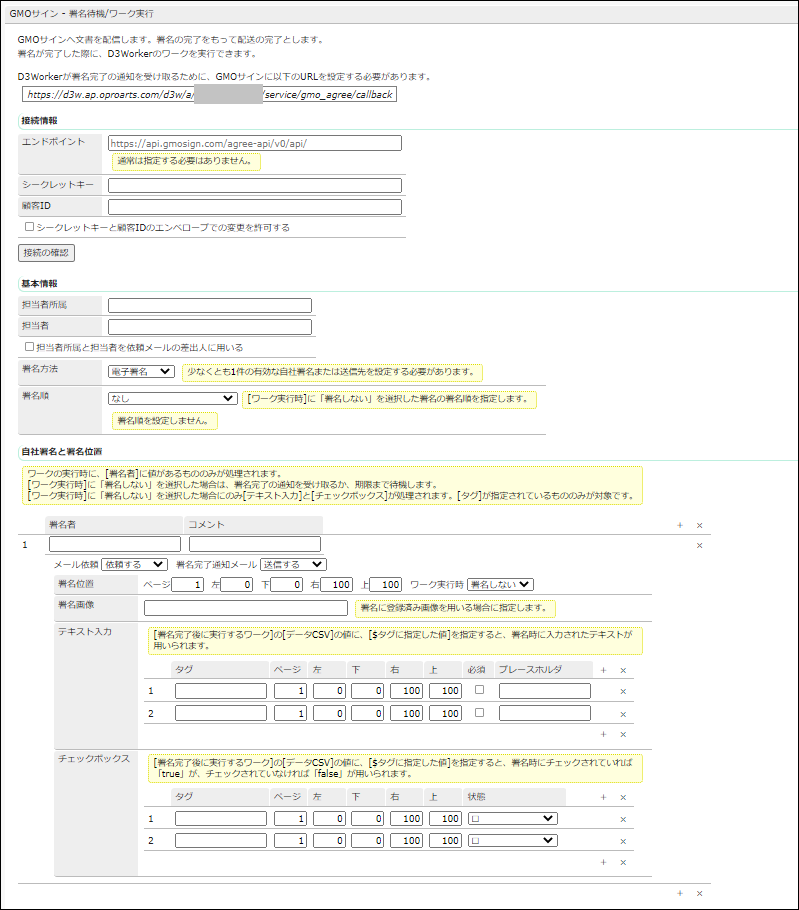Screen dimensions: 799x910
Task: Click the plus below the テキスト入力 rows
Action: (x=603, y=734)
